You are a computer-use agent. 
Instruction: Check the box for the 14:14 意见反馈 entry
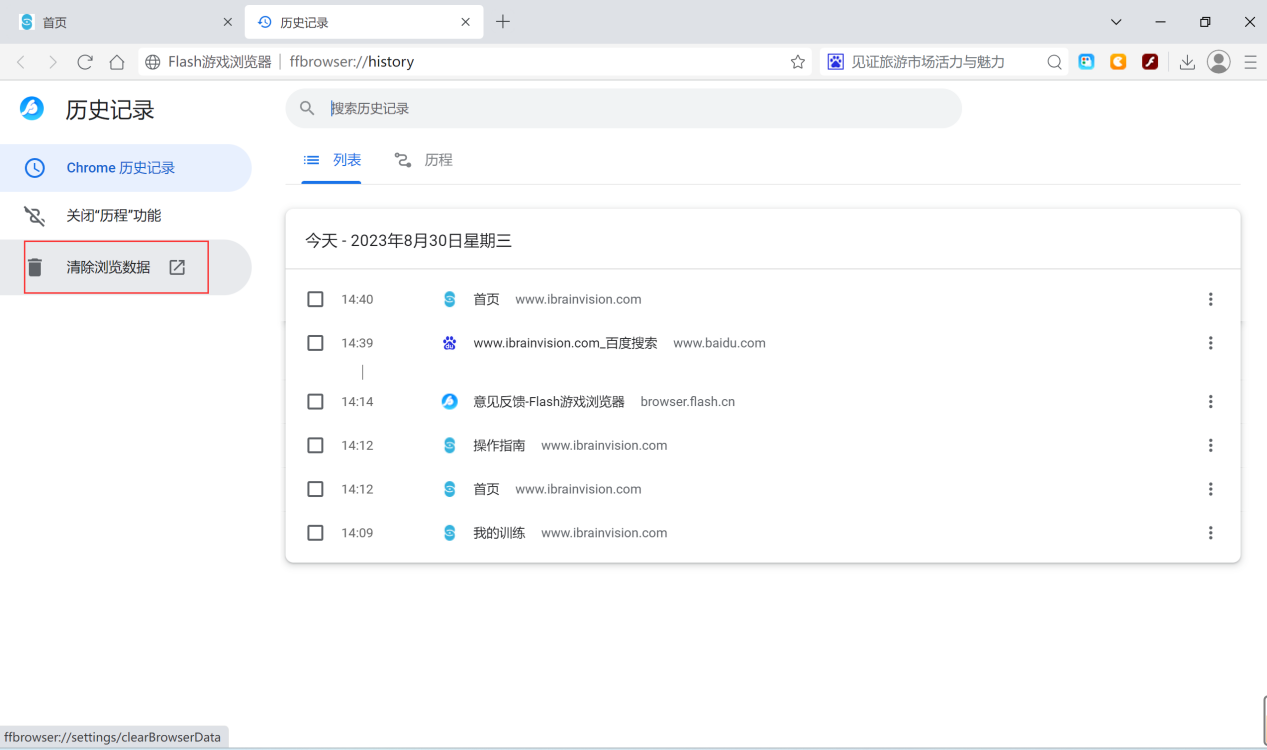(x=315, y=402)
